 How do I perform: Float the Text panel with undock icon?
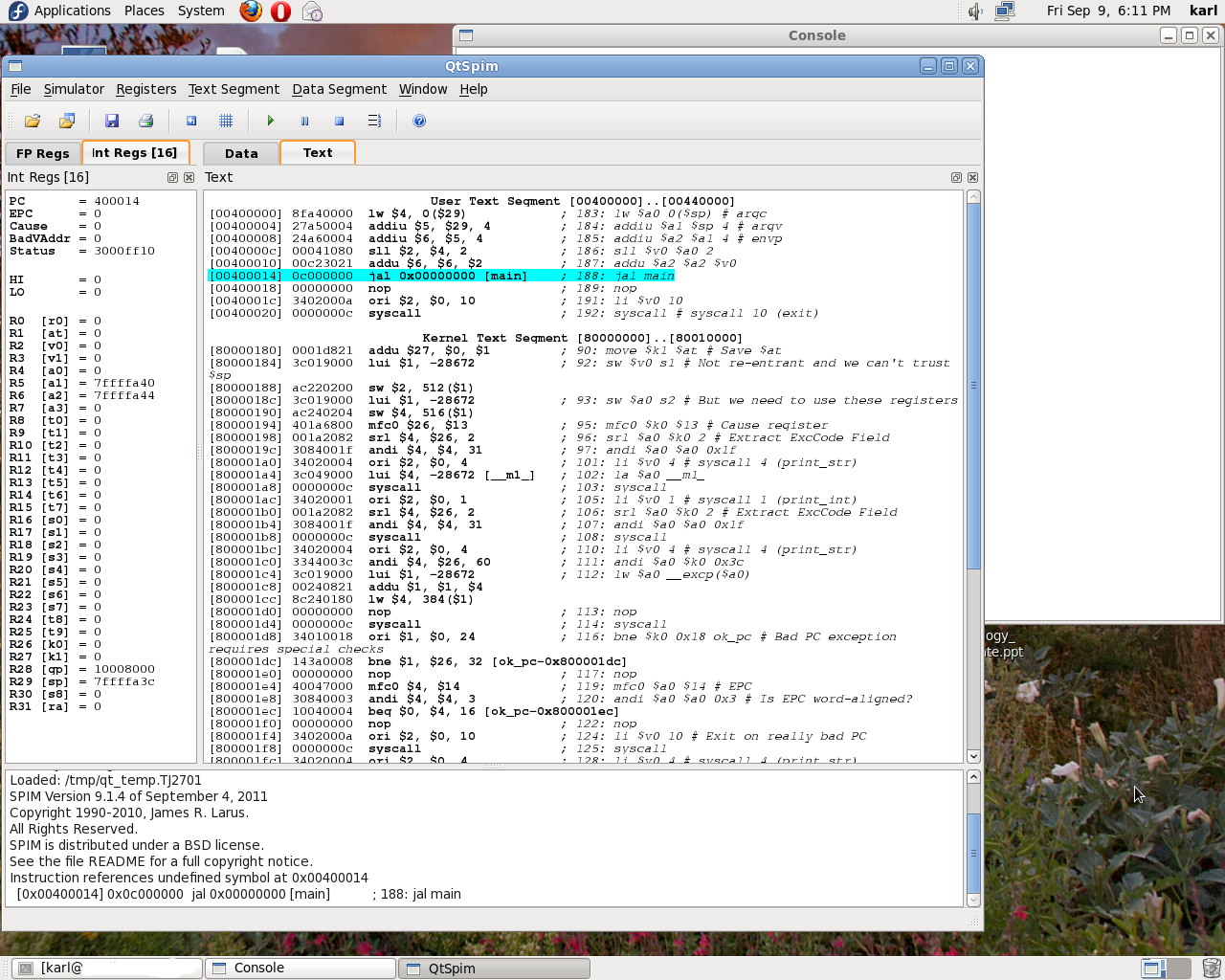(x=956, y=177)
